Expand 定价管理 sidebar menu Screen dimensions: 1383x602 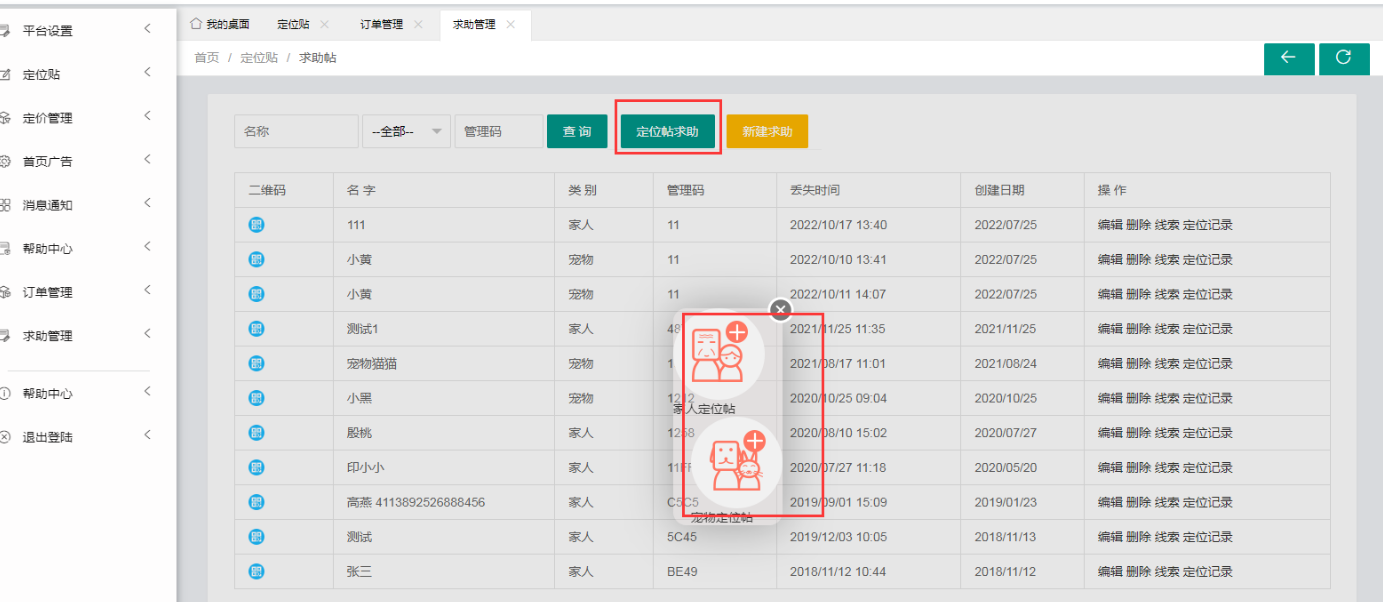[x=80, y=118]
